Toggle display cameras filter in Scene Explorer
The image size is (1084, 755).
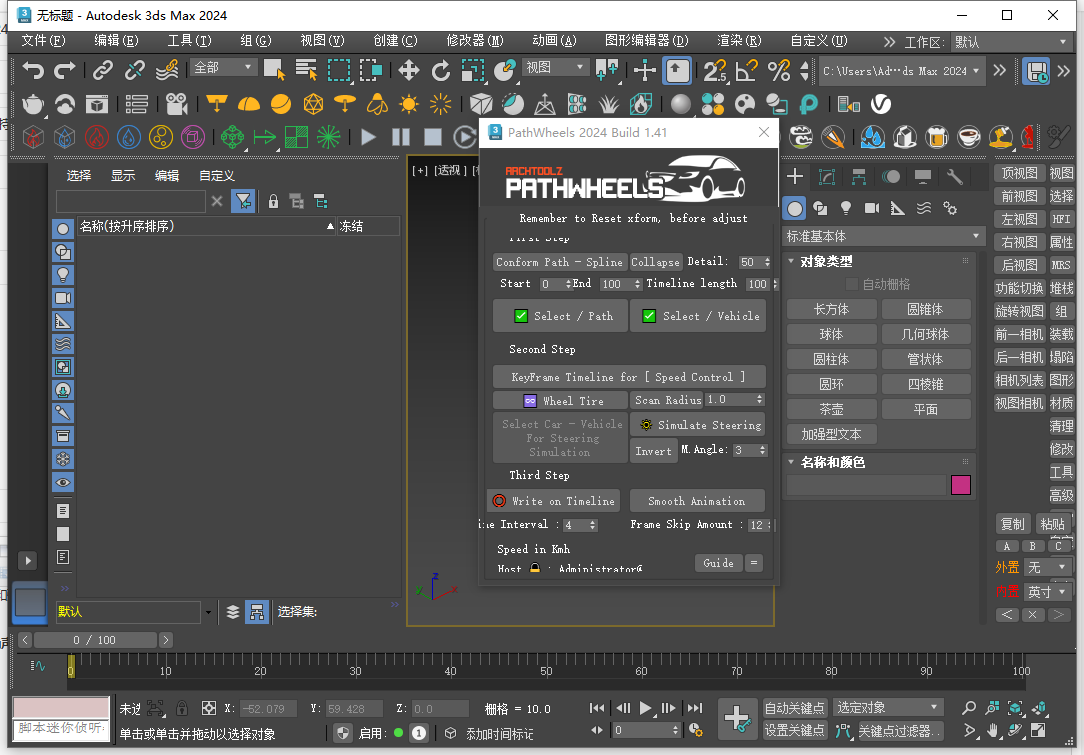coord(63,298)
